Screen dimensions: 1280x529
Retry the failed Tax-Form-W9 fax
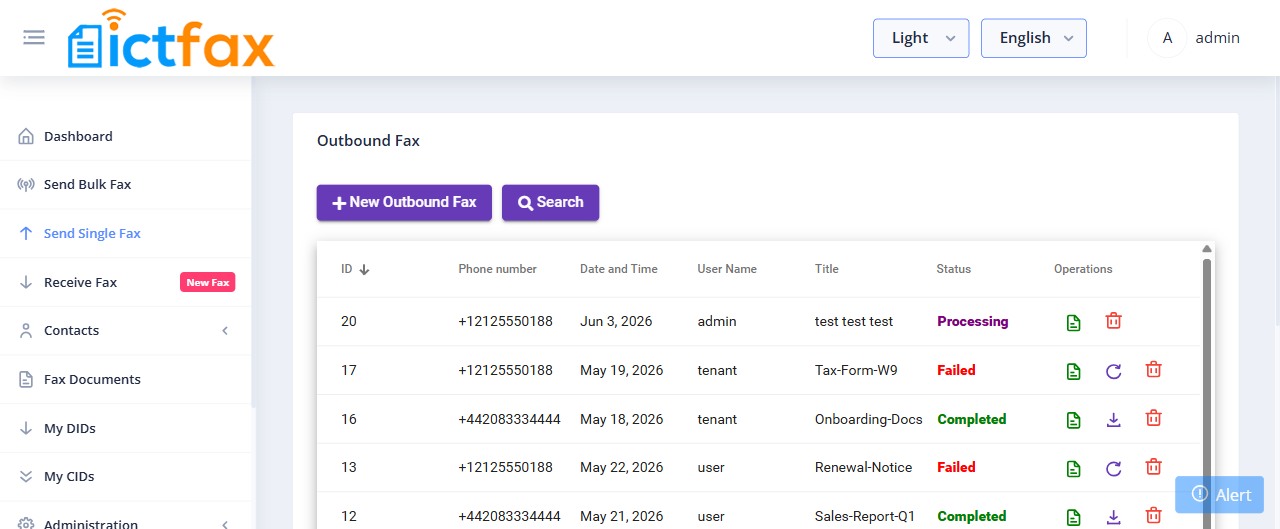[1114, 371]
